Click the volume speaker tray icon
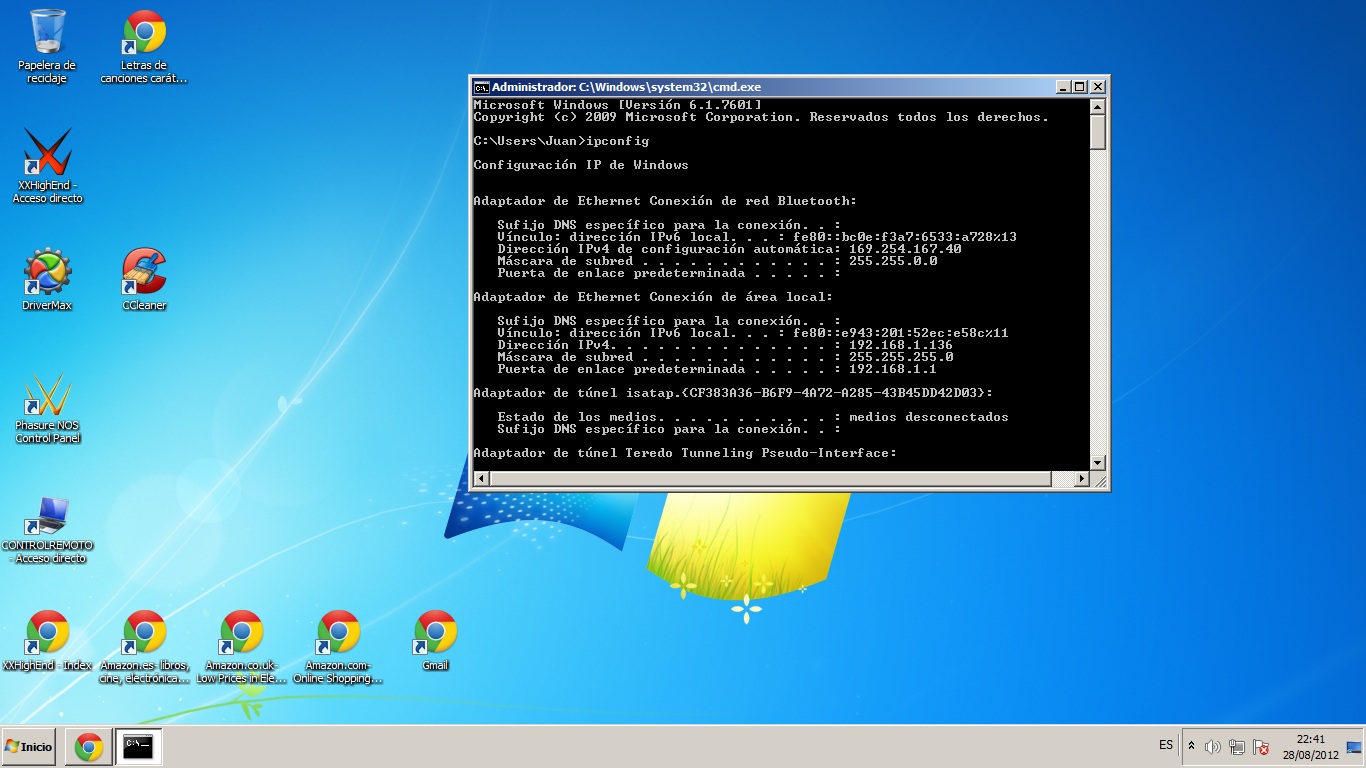The image size is (1366, 768). (1213, 747)
